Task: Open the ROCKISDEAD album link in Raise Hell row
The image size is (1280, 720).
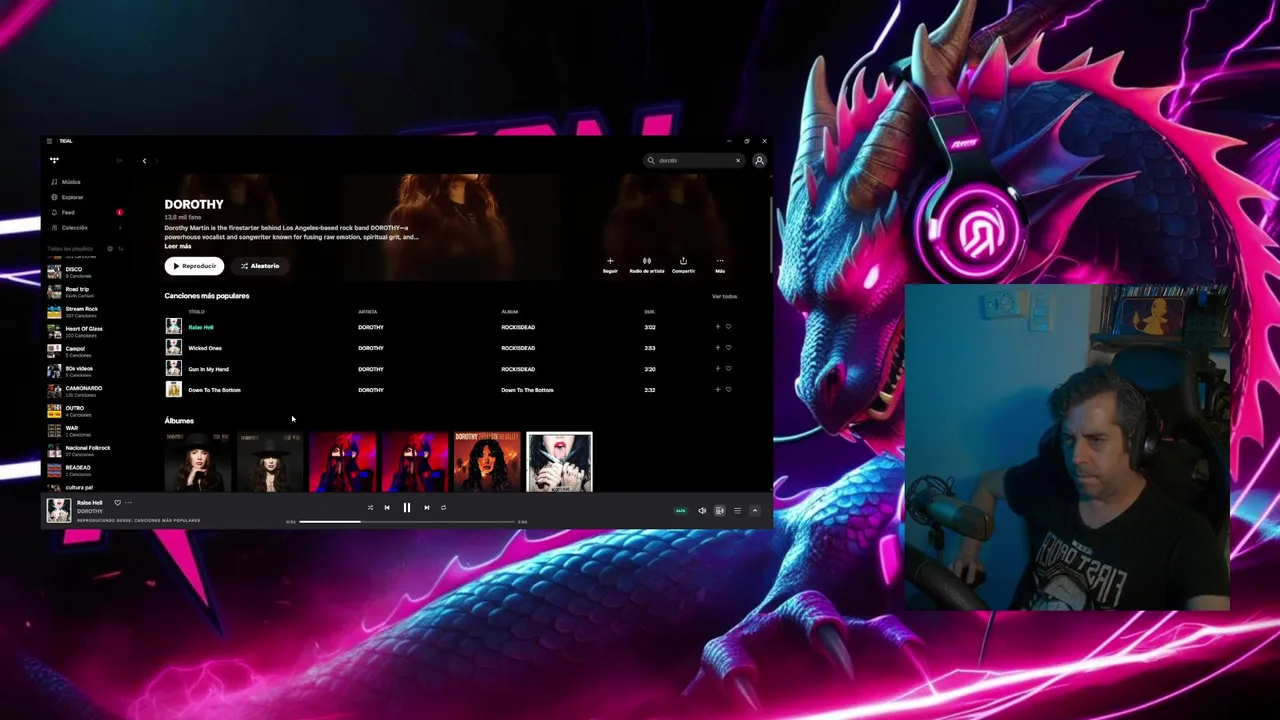Action: coord(518,327)
